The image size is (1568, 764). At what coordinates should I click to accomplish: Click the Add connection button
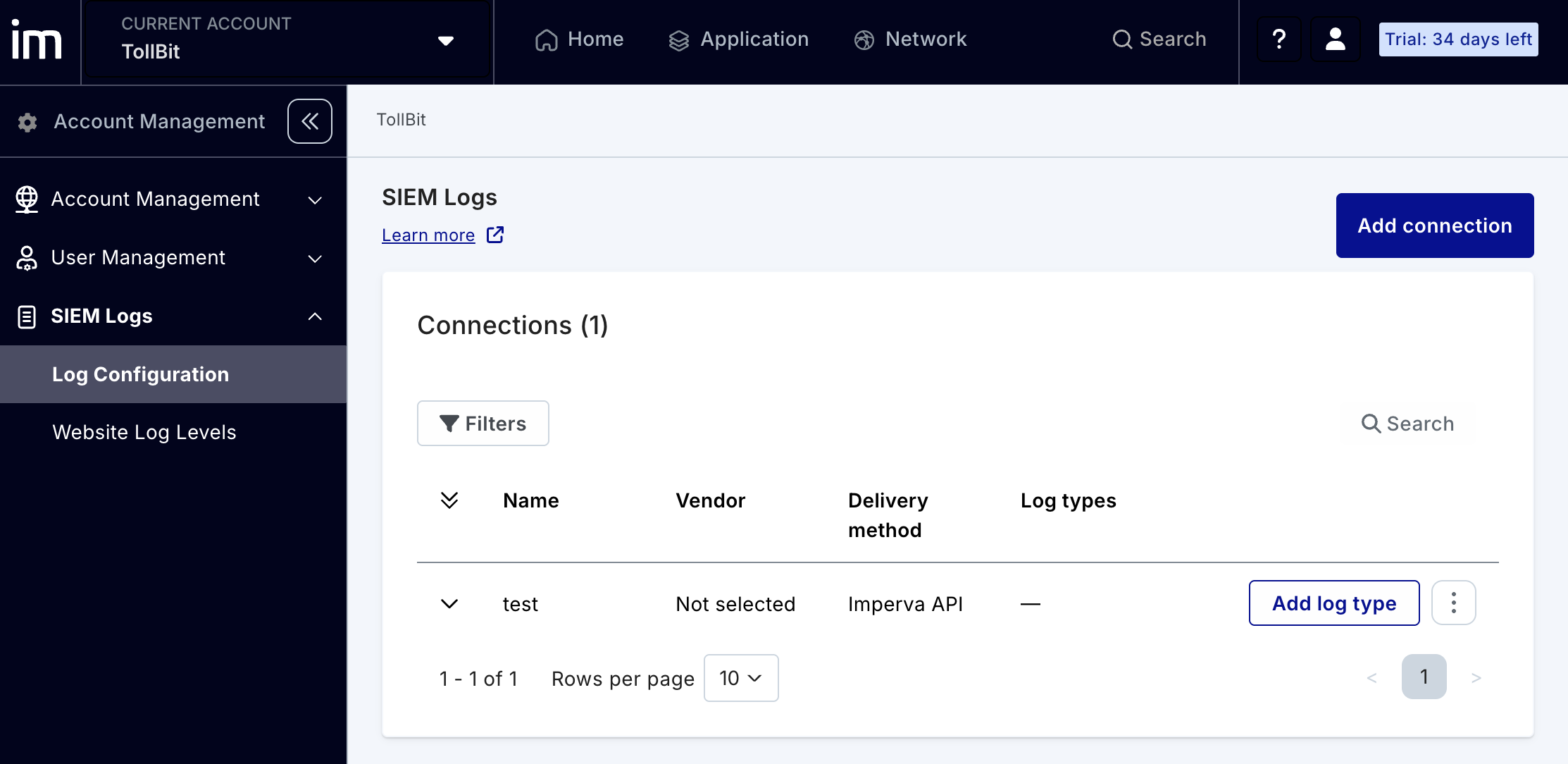[1434, 225]
